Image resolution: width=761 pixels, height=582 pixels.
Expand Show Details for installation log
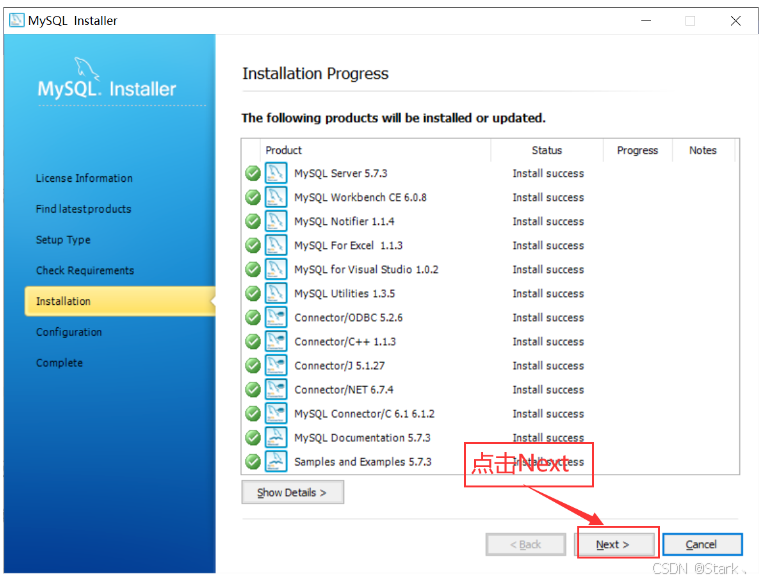292,492
